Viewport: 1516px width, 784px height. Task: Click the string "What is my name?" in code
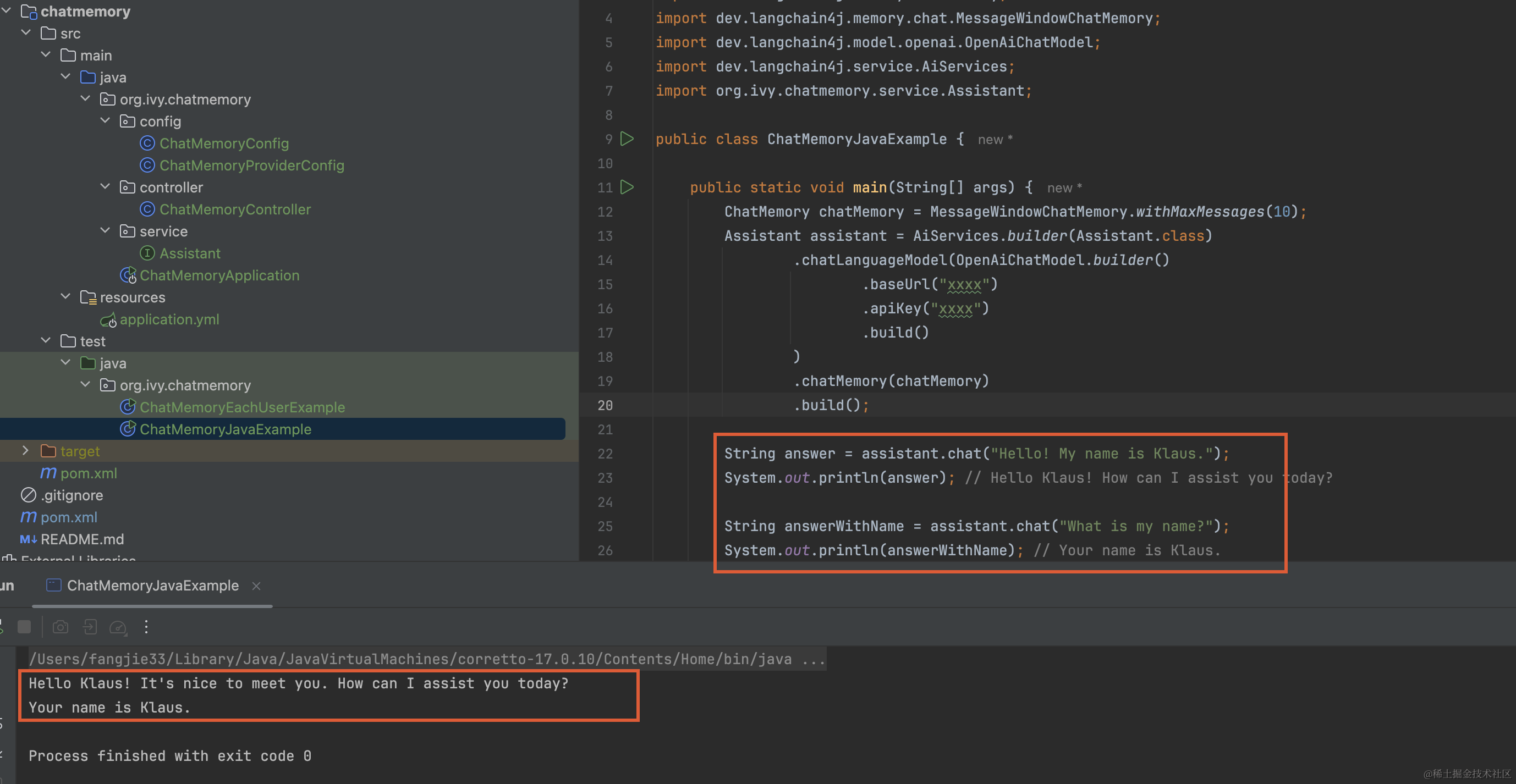point(1136,526)
